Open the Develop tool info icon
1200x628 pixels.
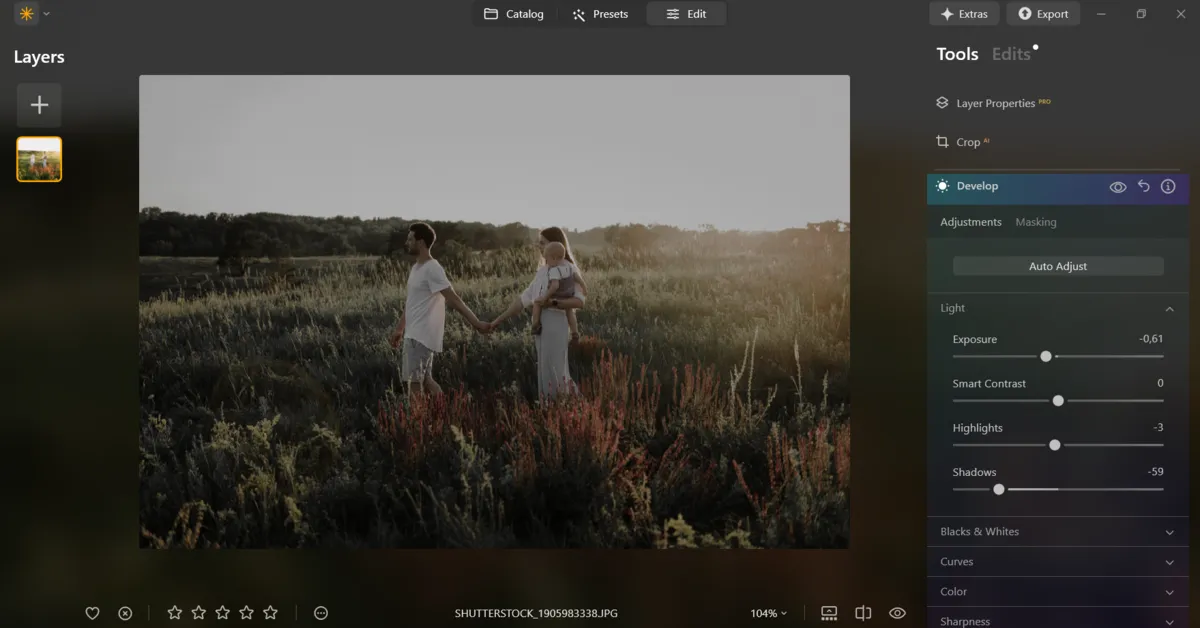point(1168,187)
